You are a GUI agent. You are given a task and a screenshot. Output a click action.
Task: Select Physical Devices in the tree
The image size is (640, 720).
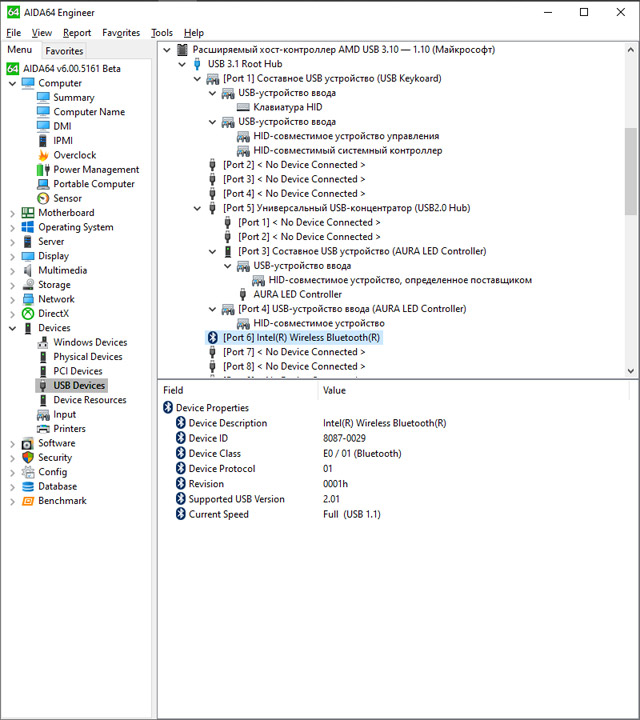88,357
